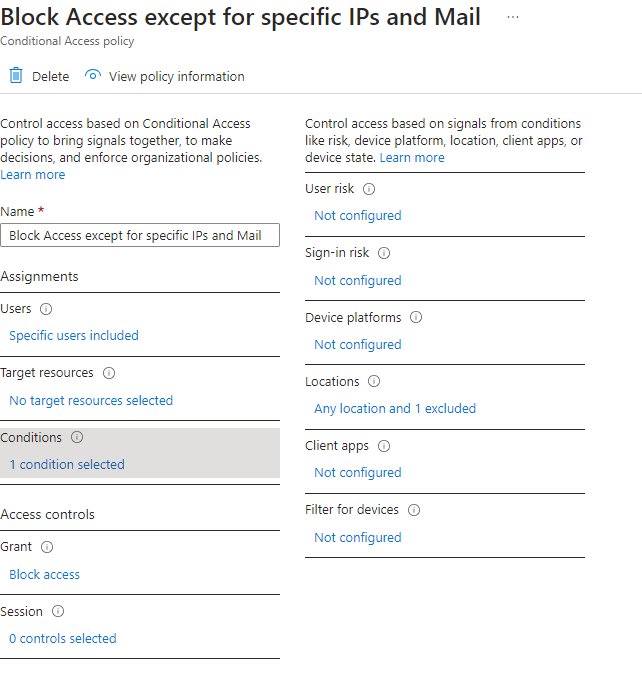Click the info icon next to Target resources
This screenshot has height=677, width=642.
[109, 373]
